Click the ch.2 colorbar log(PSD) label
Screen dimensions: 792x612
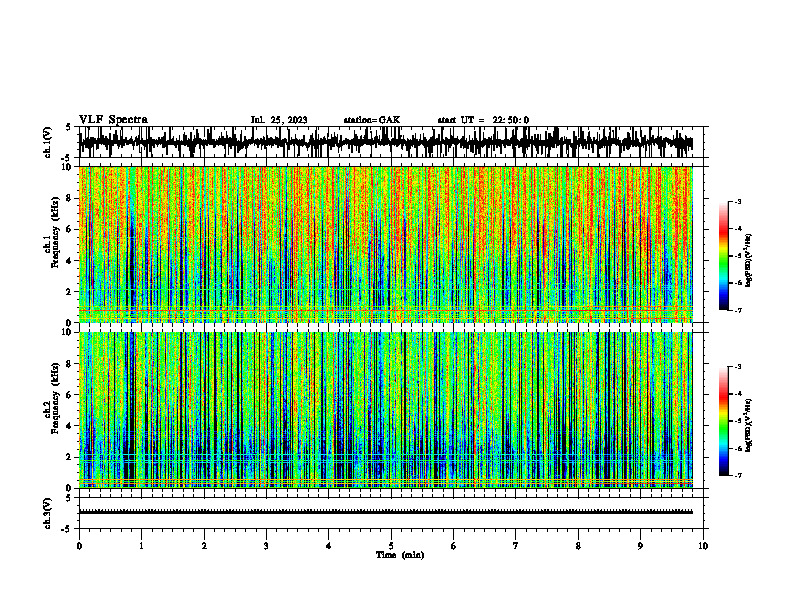coord(748,425)
